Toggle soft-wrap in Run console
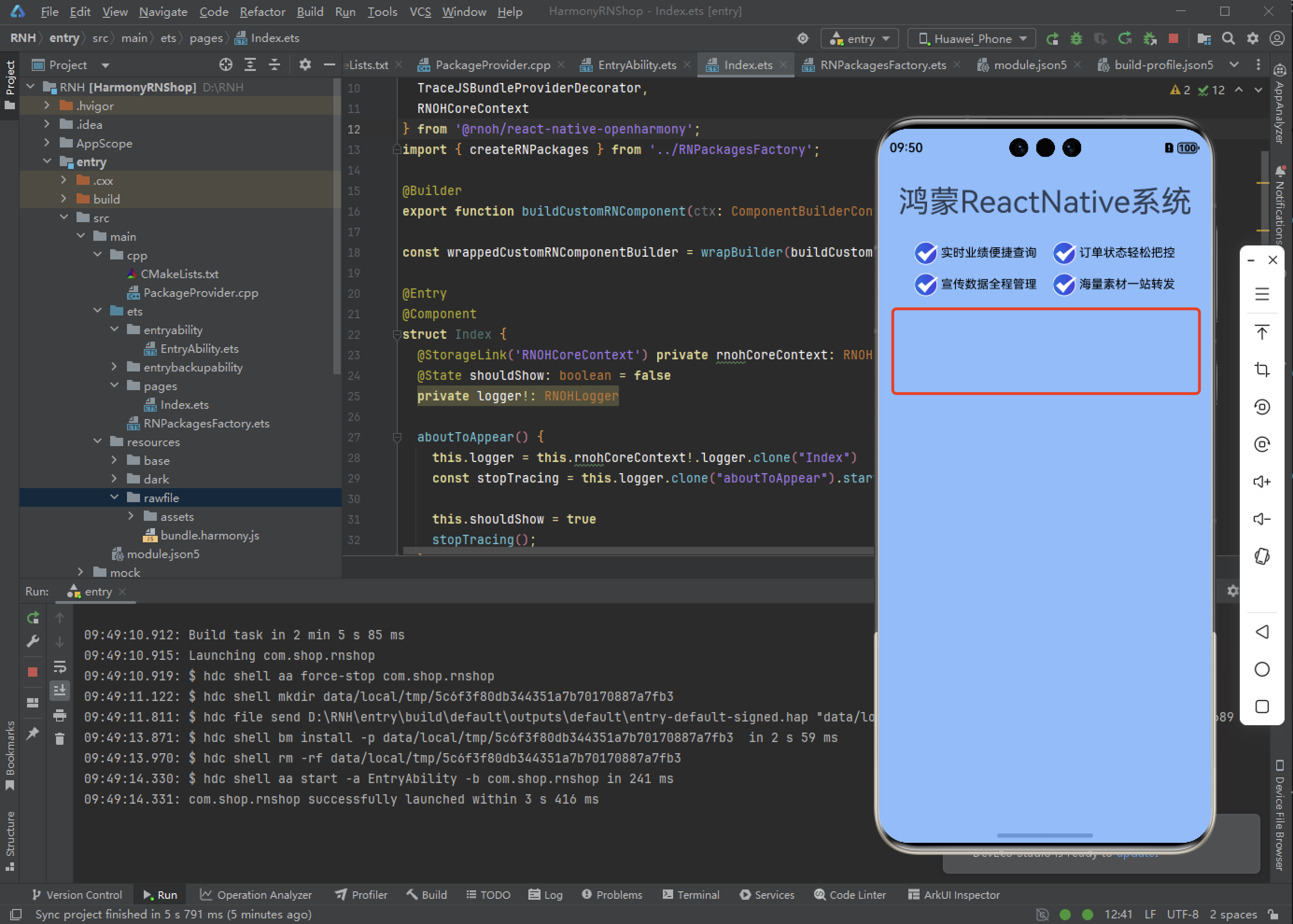 [60, 666]
